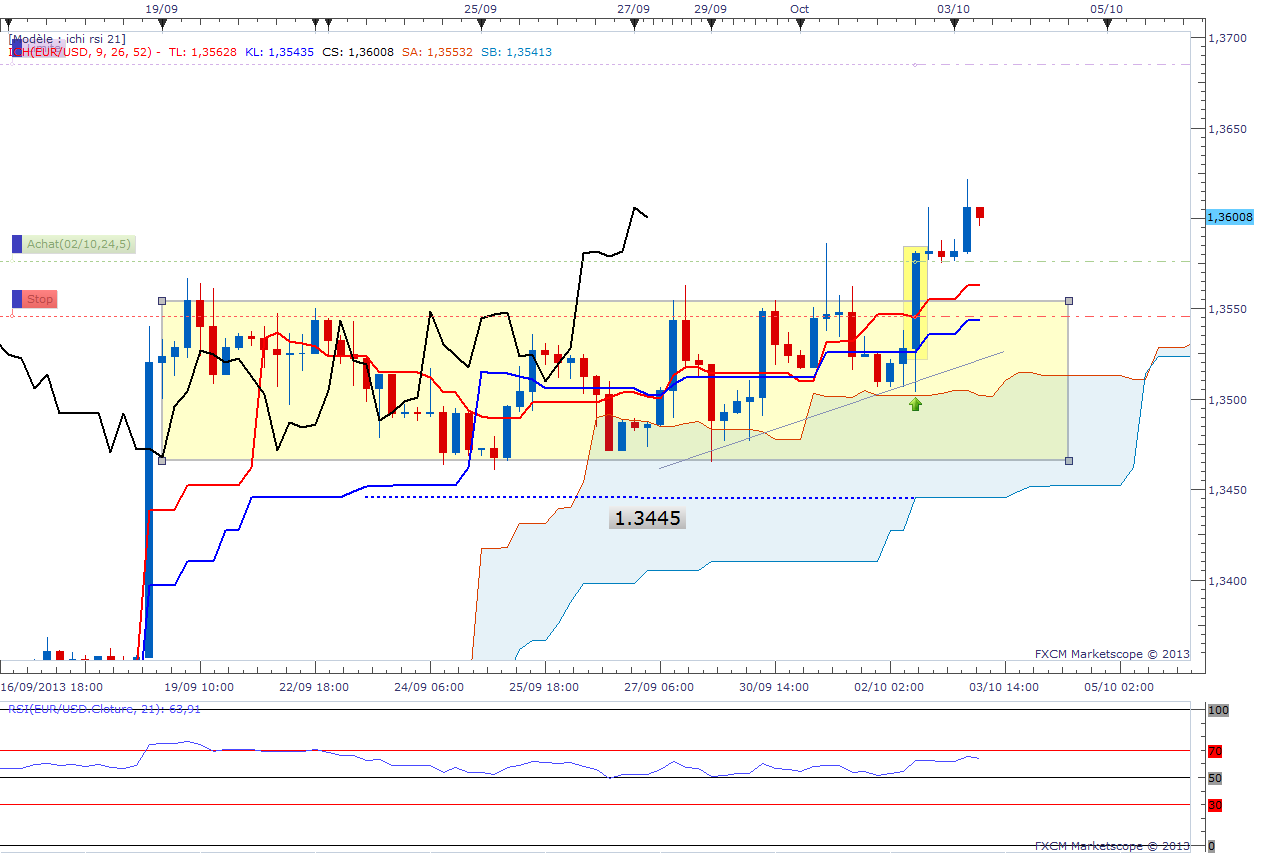Click the TL: 1,35628 legend value
The height and width of the screenshot is (854, 1263).
(x=204, y=52)
